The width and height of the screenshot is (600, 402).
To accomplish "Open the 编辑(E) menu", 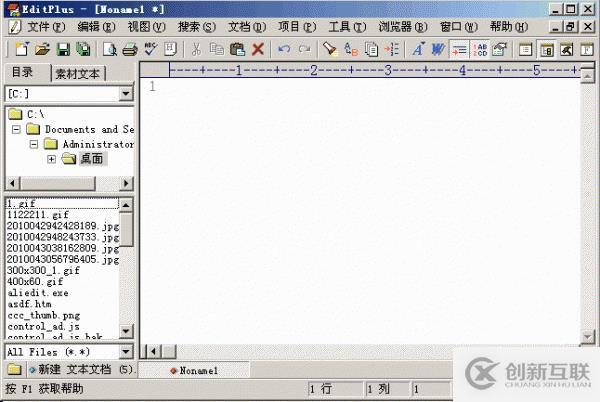I will (96, 27).
